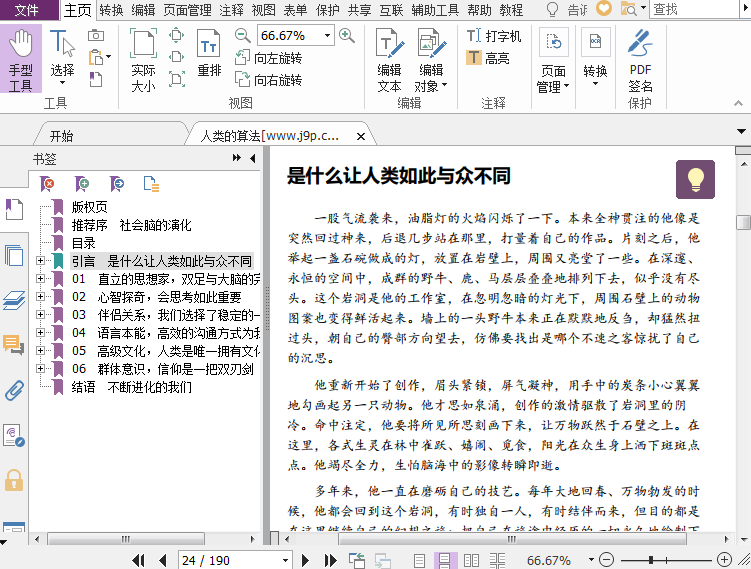This screenshot has width=751, height=569.
Task: Click the Delete bookmark icon in bookmarks panel
Action: (48, 183)
